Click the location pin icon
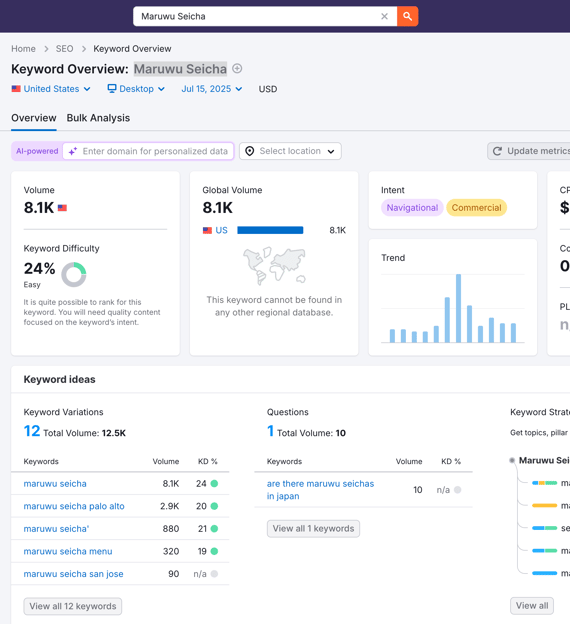 click(x=250, y=151)
